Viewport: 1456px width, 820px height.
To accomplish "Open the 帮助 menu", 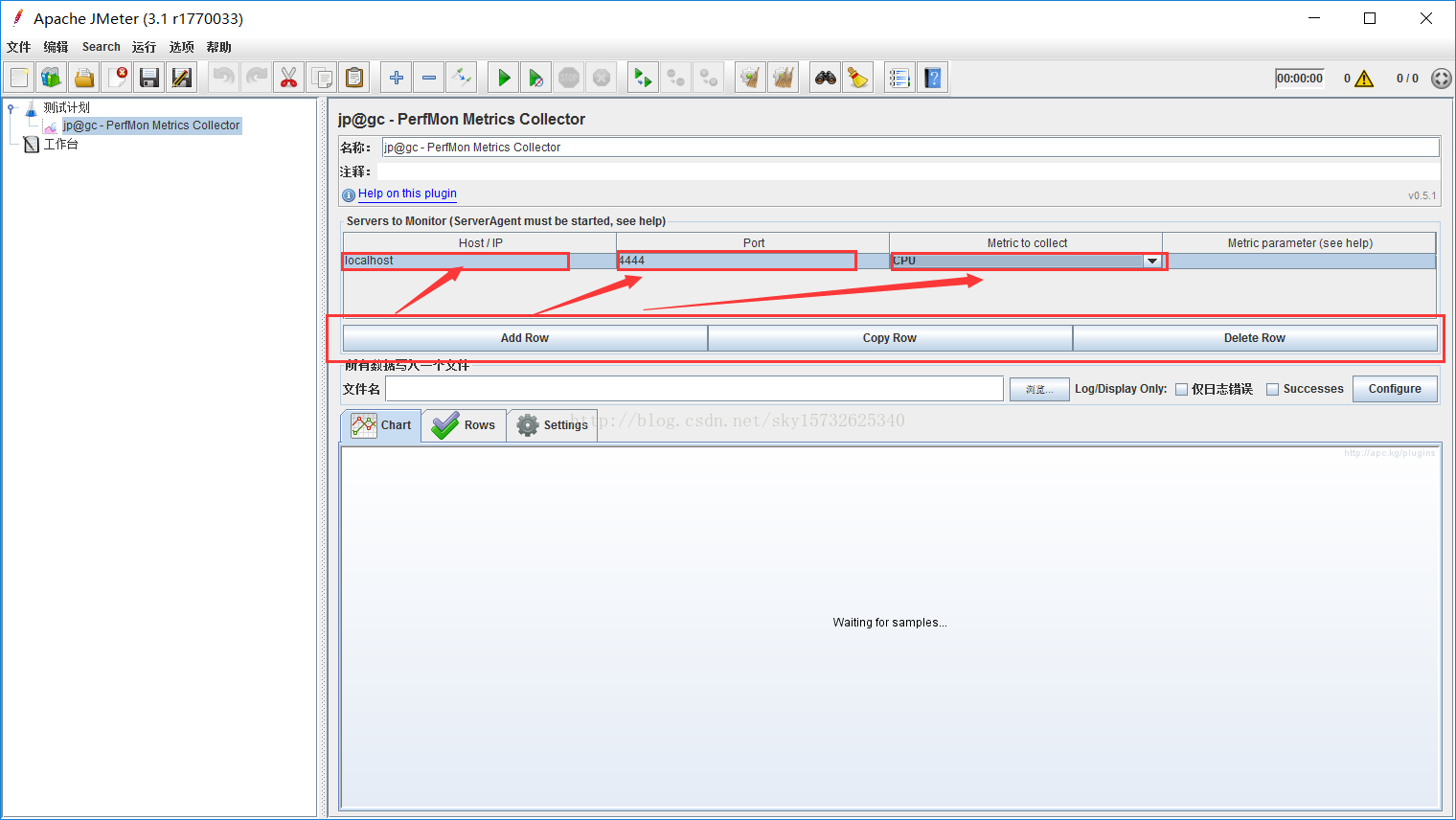I will (x=219, y=47).
